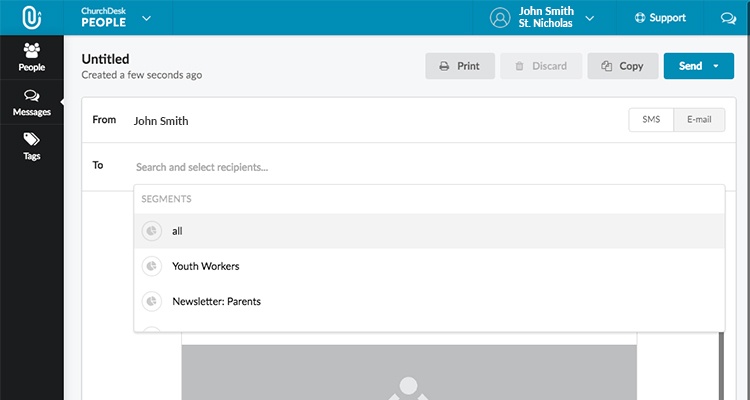The height and width of the screenshot is (400, 750).
Task: Click the Untitled message title
Action: (105, 59)
